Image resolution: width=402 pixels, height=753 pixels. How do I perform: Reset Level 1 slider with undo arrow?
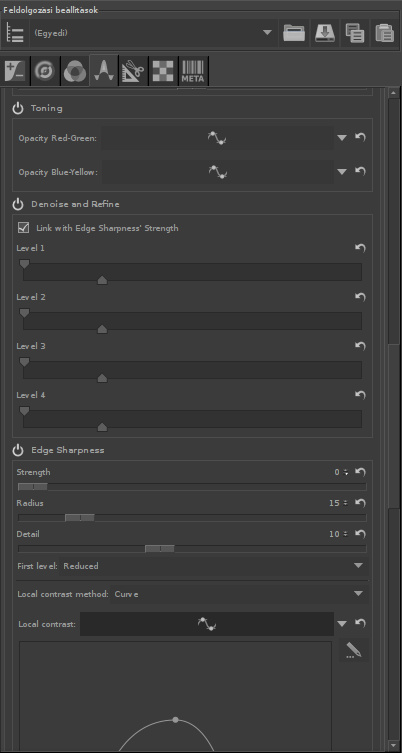(x=360, y=248)
